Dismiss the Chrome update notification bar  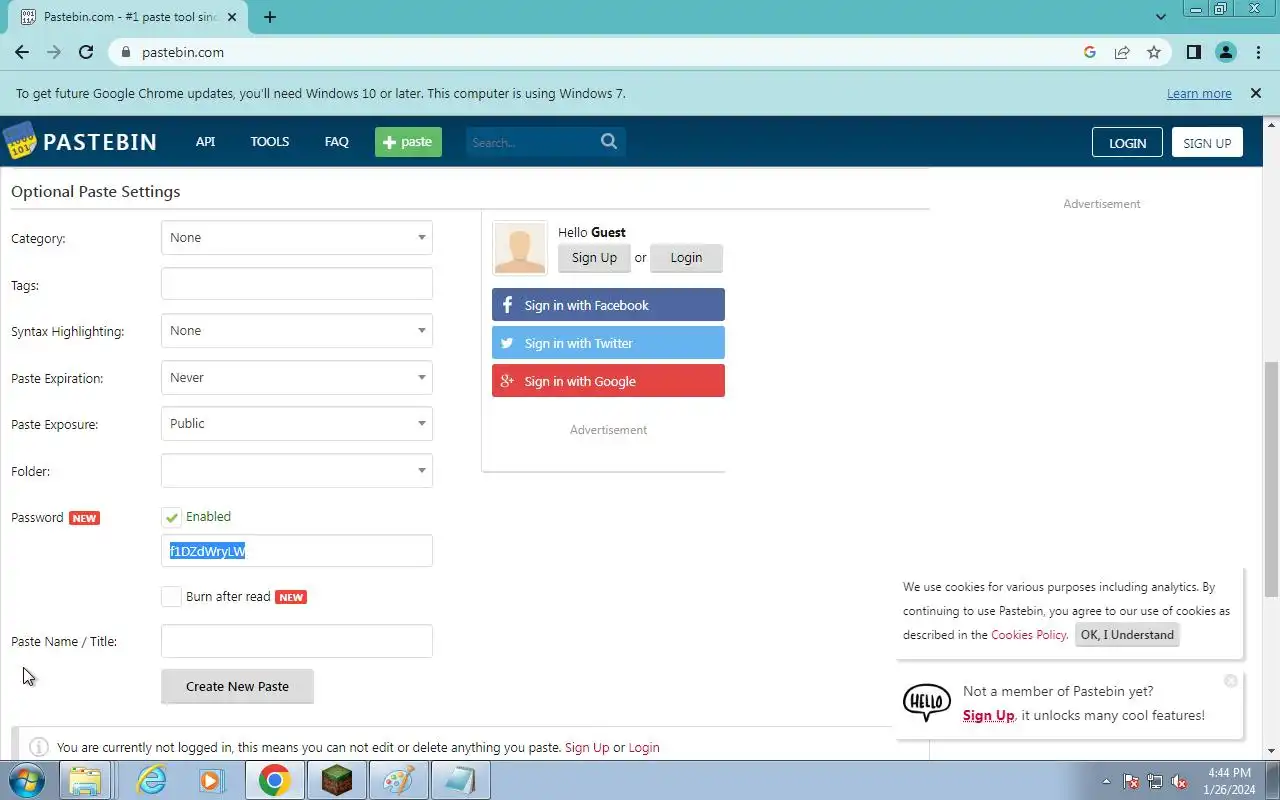coord(1255,93)
